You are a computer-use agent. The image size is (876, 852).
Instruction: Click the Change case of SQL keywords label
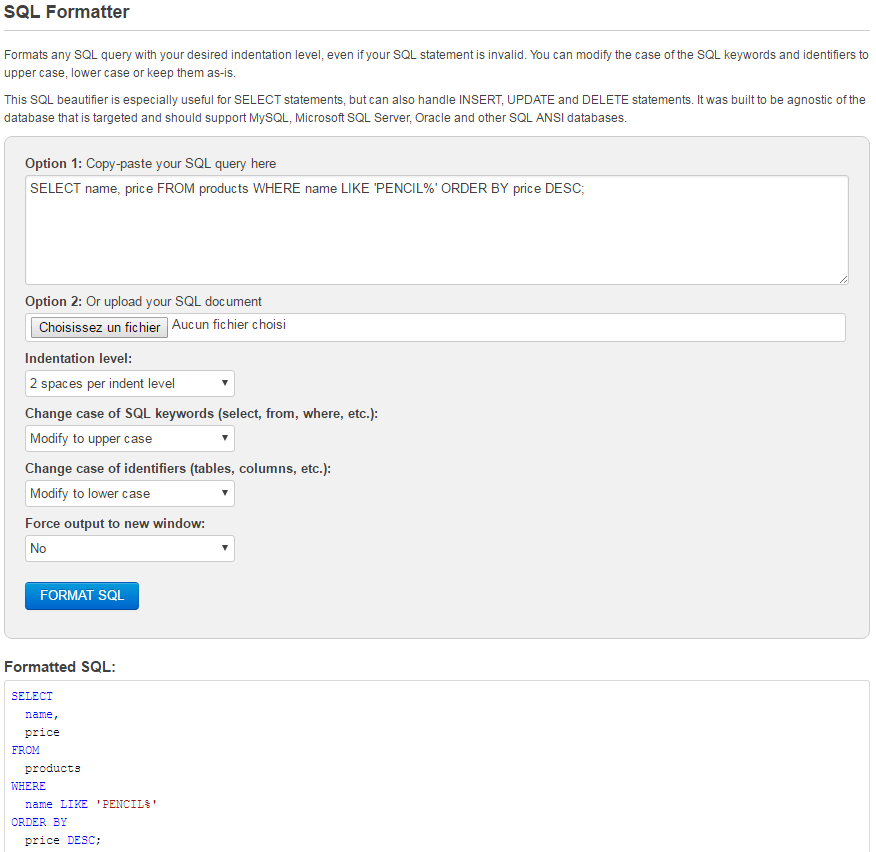pyautogui.click(x=201, y=413)
